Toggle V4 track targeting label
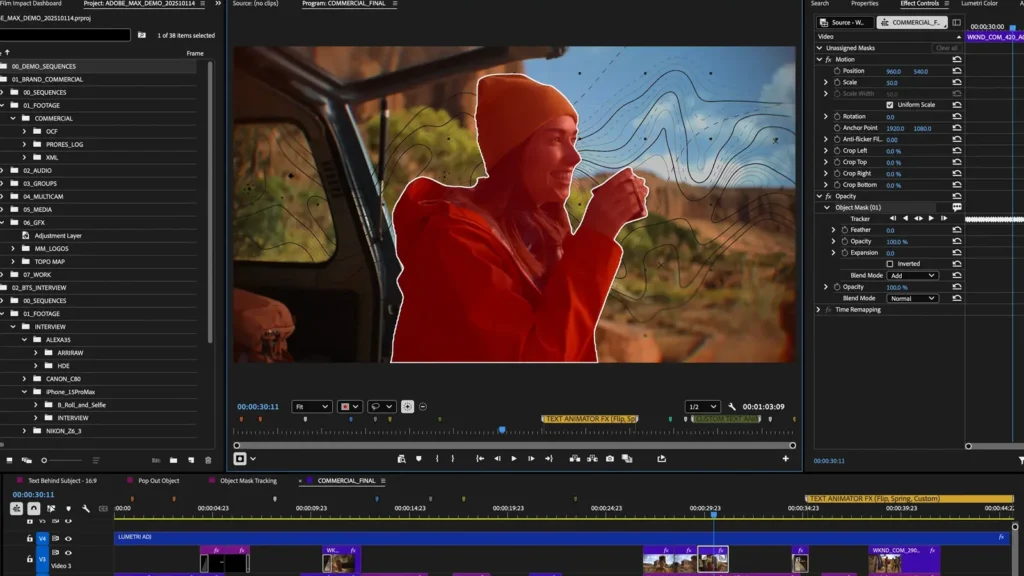 pyautogui.click(x=42, y=539)
